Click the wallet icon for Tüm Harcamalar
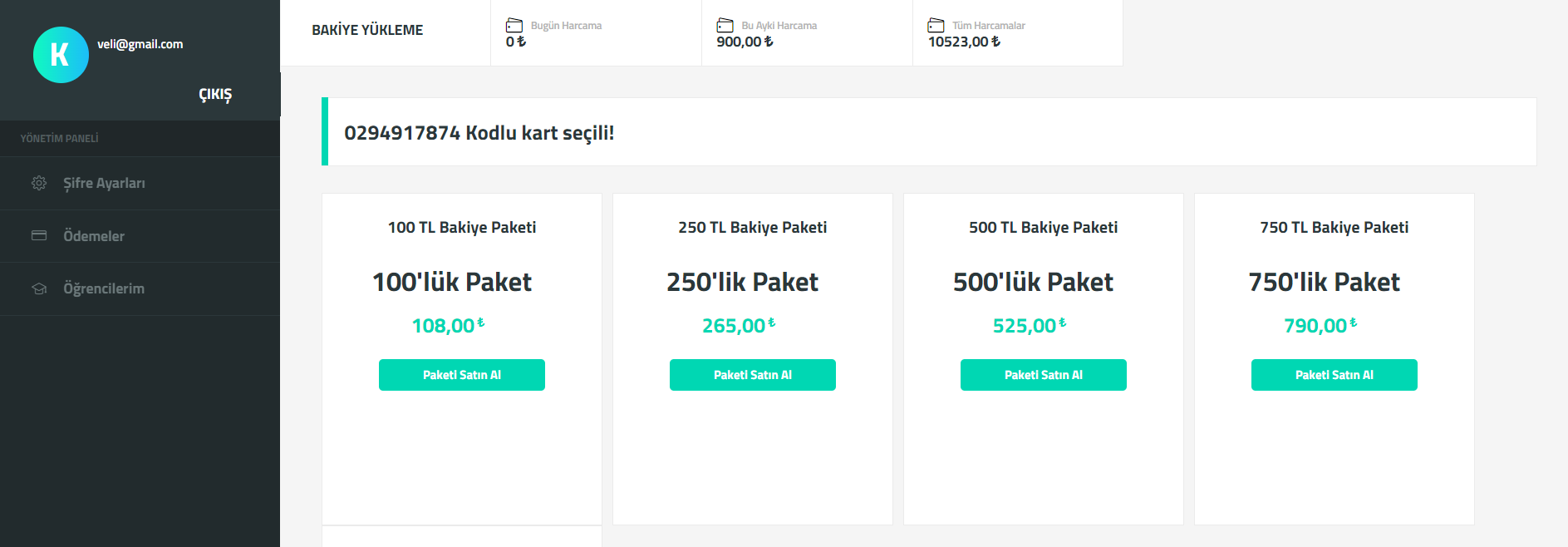This screenshot has width=1568, height=547. tap(936, 25)
